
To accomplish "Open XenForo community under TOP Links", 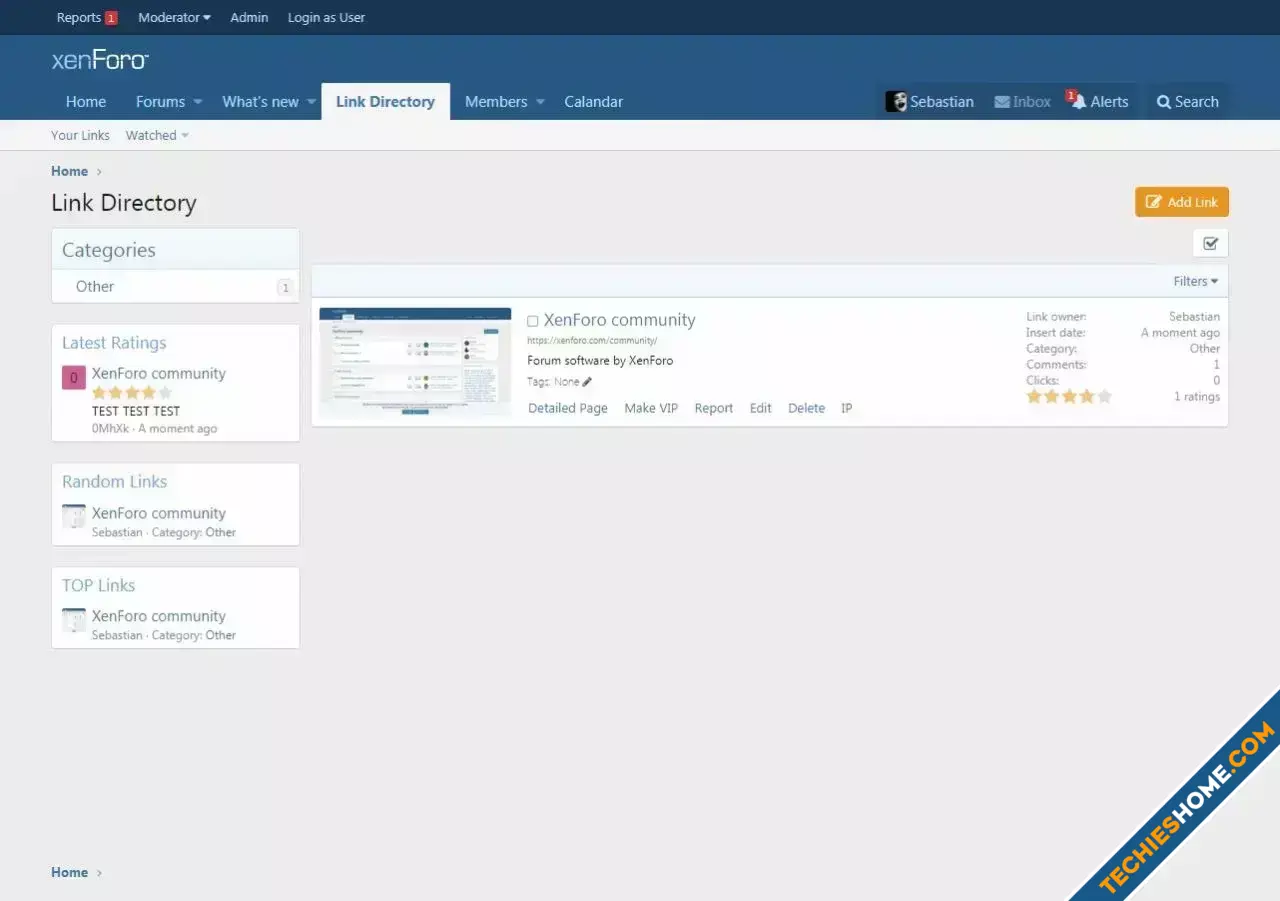I will pos(159,616).
